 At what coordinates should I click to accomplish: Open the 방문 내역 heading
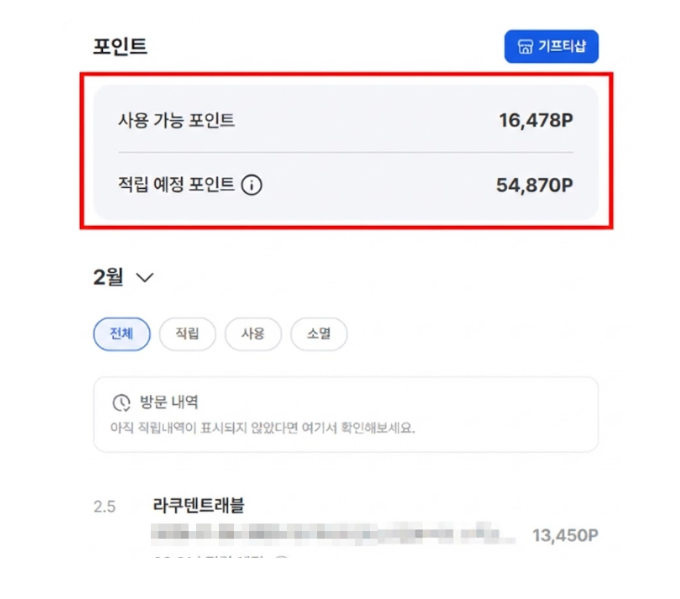click(x=169, y=403)
